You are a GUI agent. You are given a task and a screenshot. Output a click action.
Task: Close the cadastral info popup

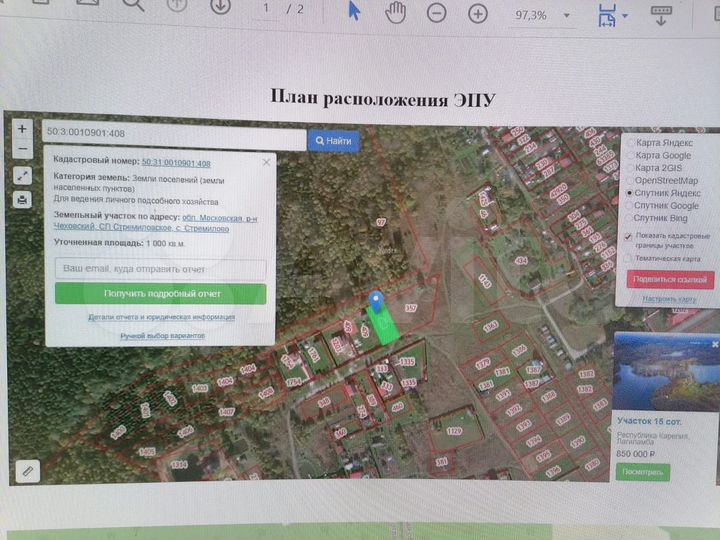(x=266, y=162)
